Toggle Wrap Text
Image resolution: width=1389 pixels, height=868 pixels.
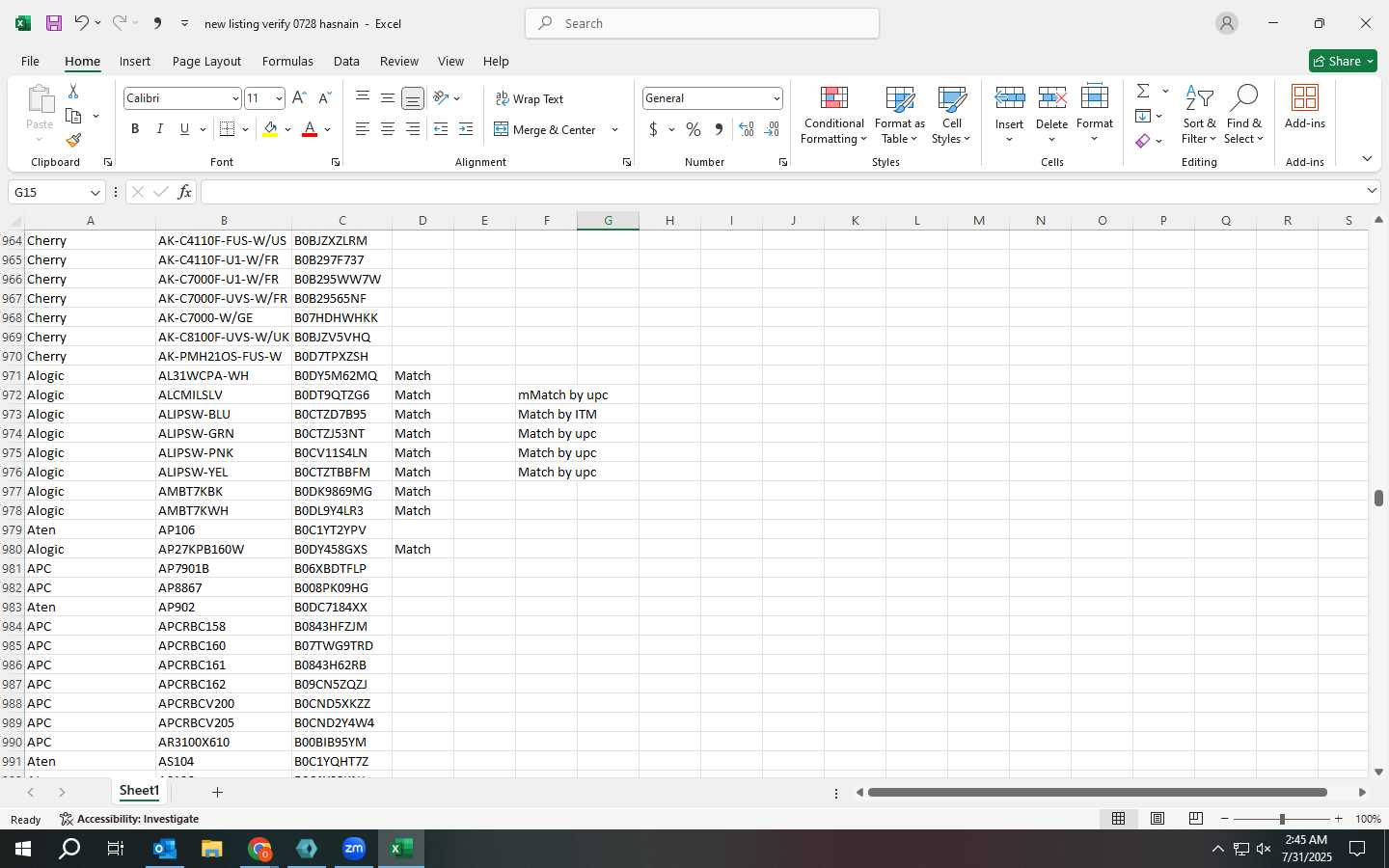click(529, 98)
